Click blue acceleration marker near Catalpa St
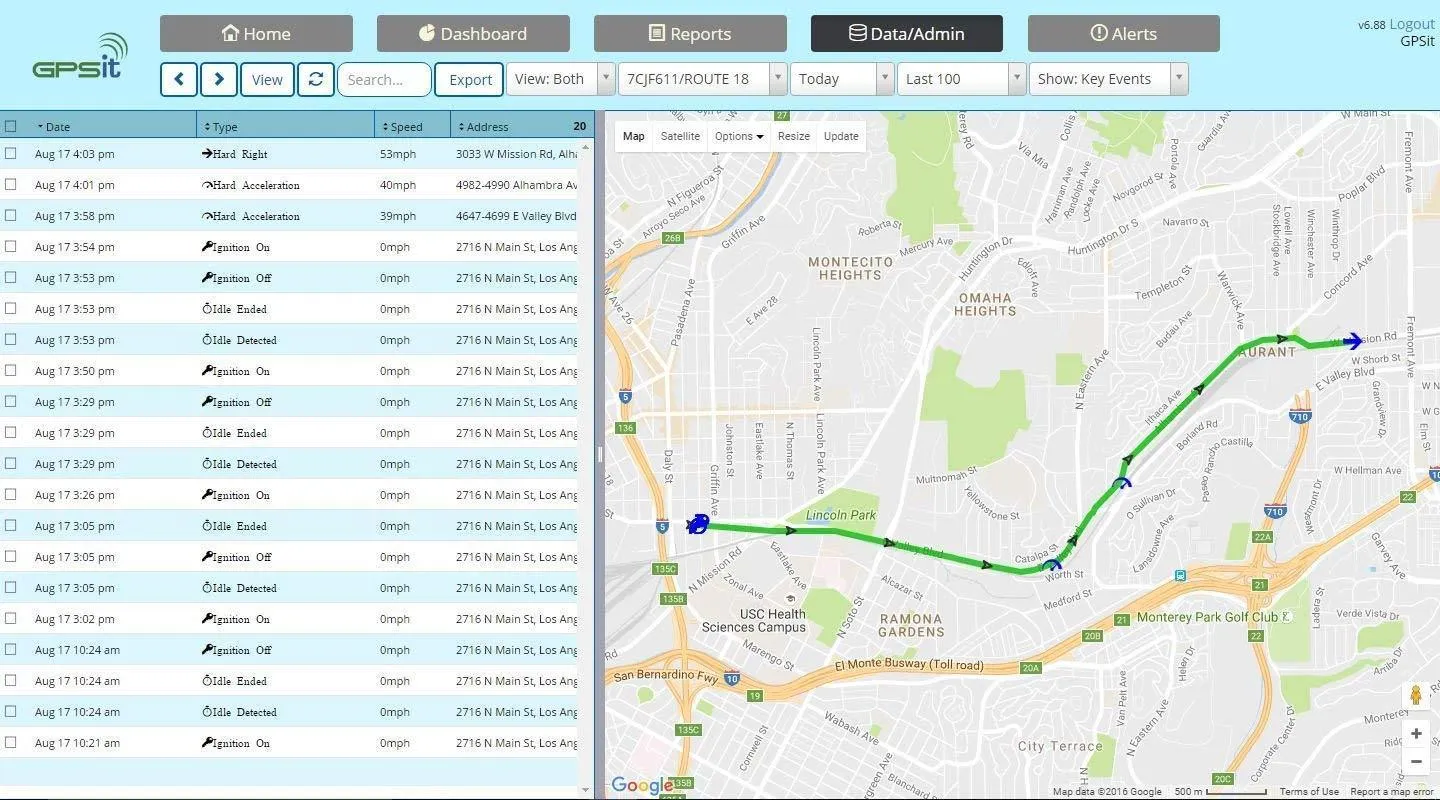This screenshot has width=1440, height=800. [1051, 565]
